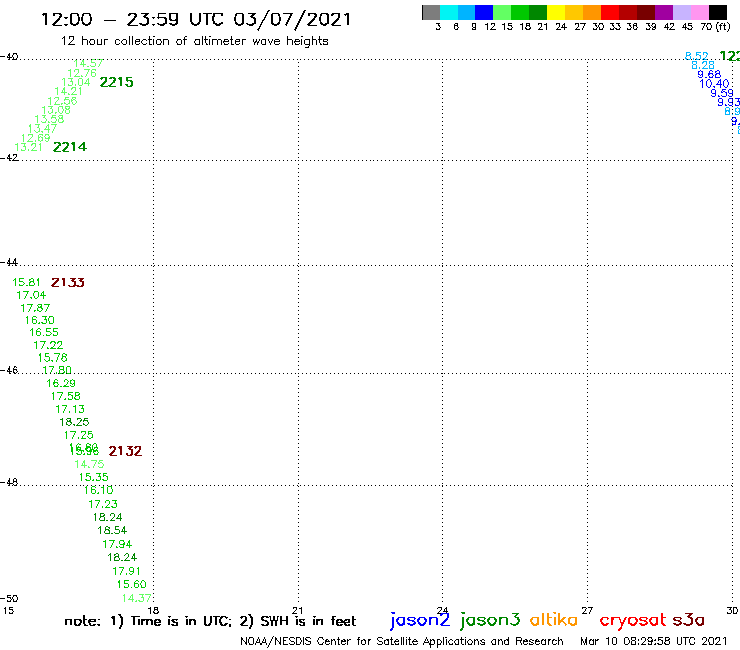
Task: Click the lavender legend swatch
Action: coord(681,12)
